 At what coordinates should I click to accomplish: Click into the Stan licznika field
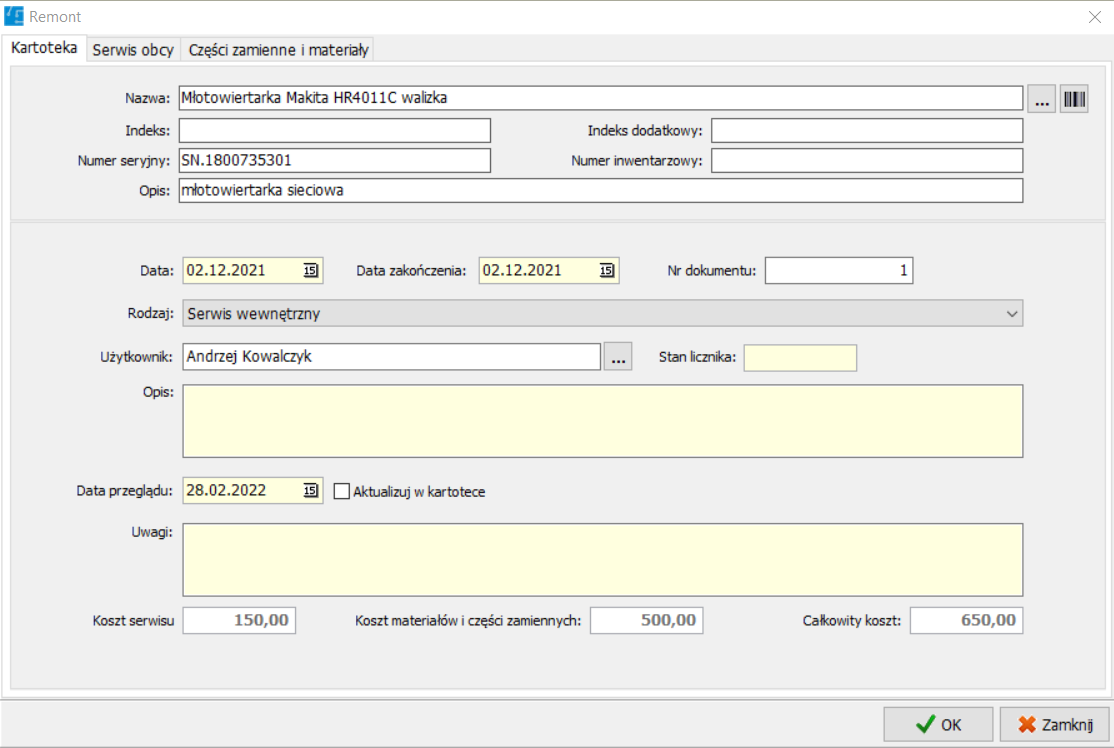[x=800, y=357]
